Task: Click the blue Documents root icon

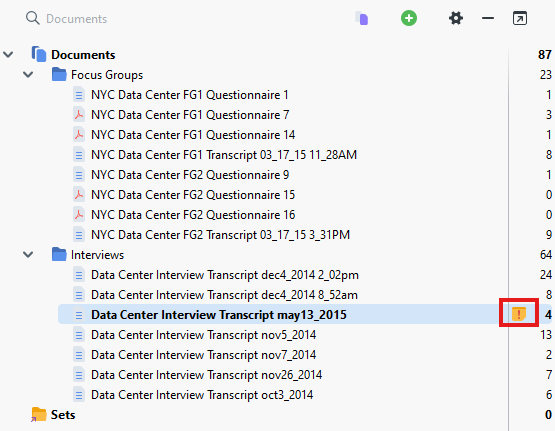Action: 39,54
